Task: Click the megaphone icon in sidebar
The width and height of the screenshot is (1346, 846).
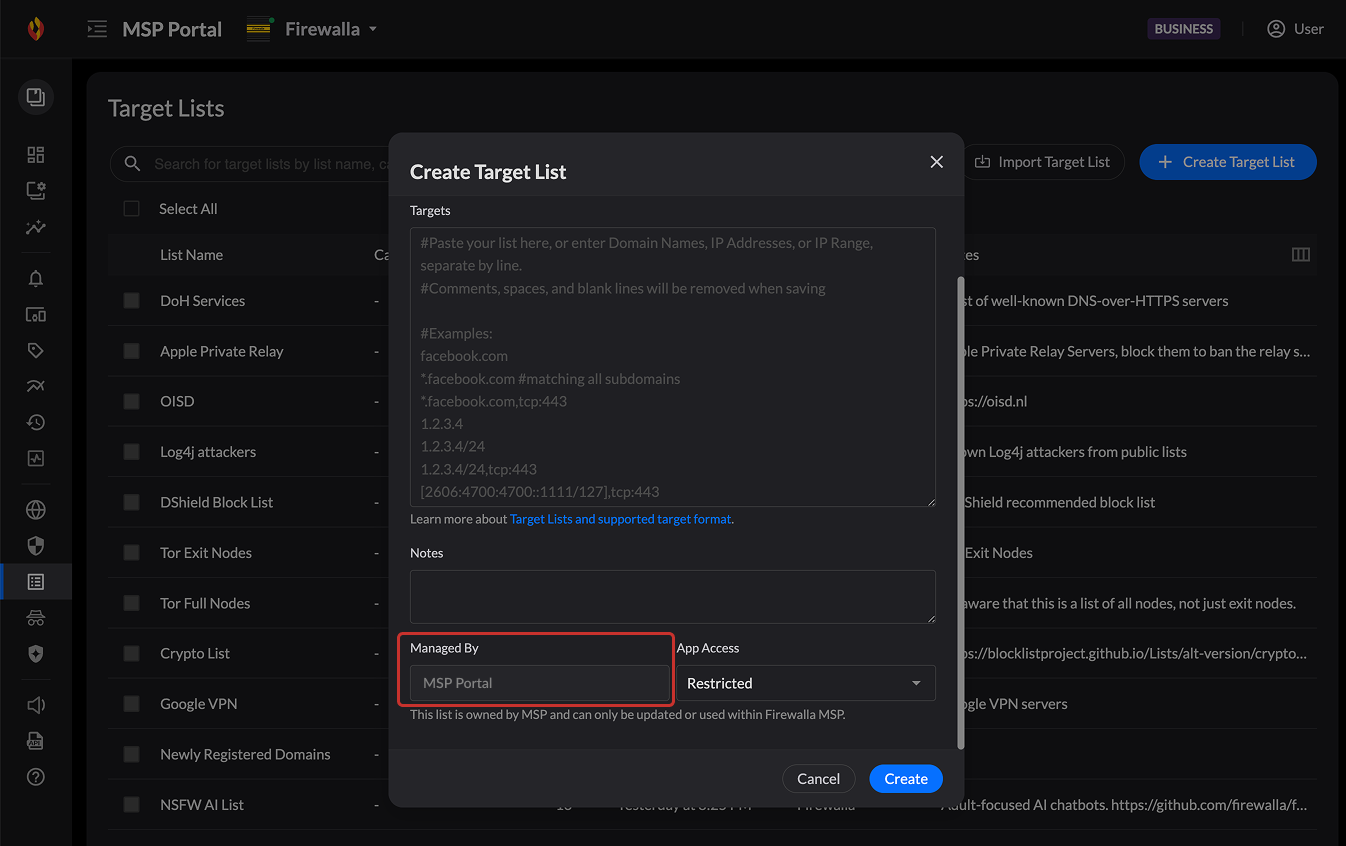Action: pyautogui.click(x=36, y=705)
